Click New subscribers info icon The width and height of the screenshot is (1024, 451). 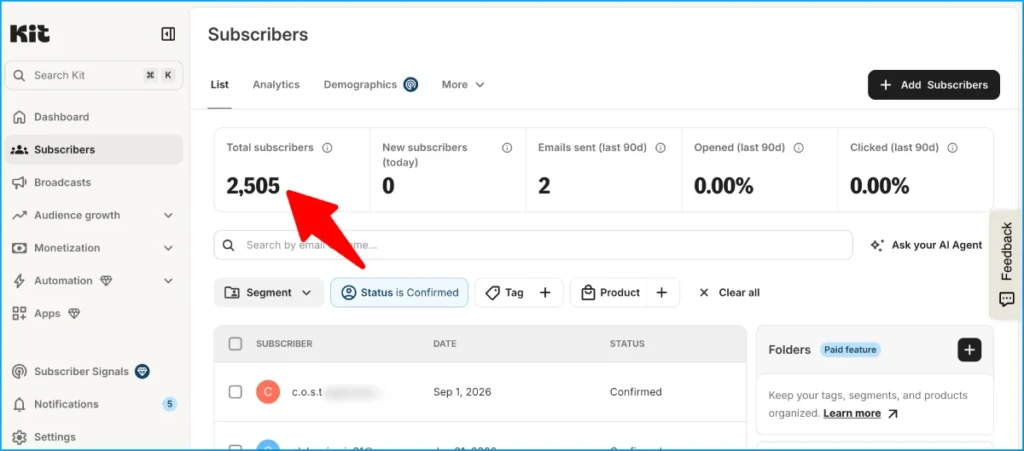pos(507,148)
